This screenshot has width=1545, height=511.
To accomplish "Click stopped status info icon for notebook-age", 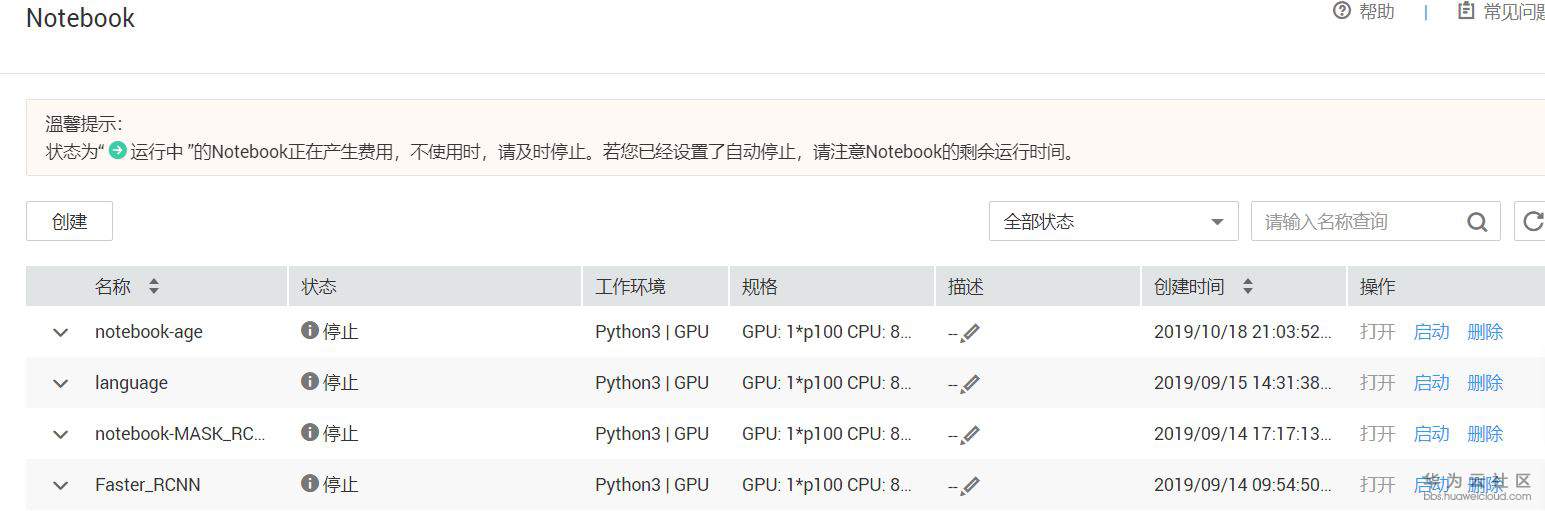I will pos(310,331).
